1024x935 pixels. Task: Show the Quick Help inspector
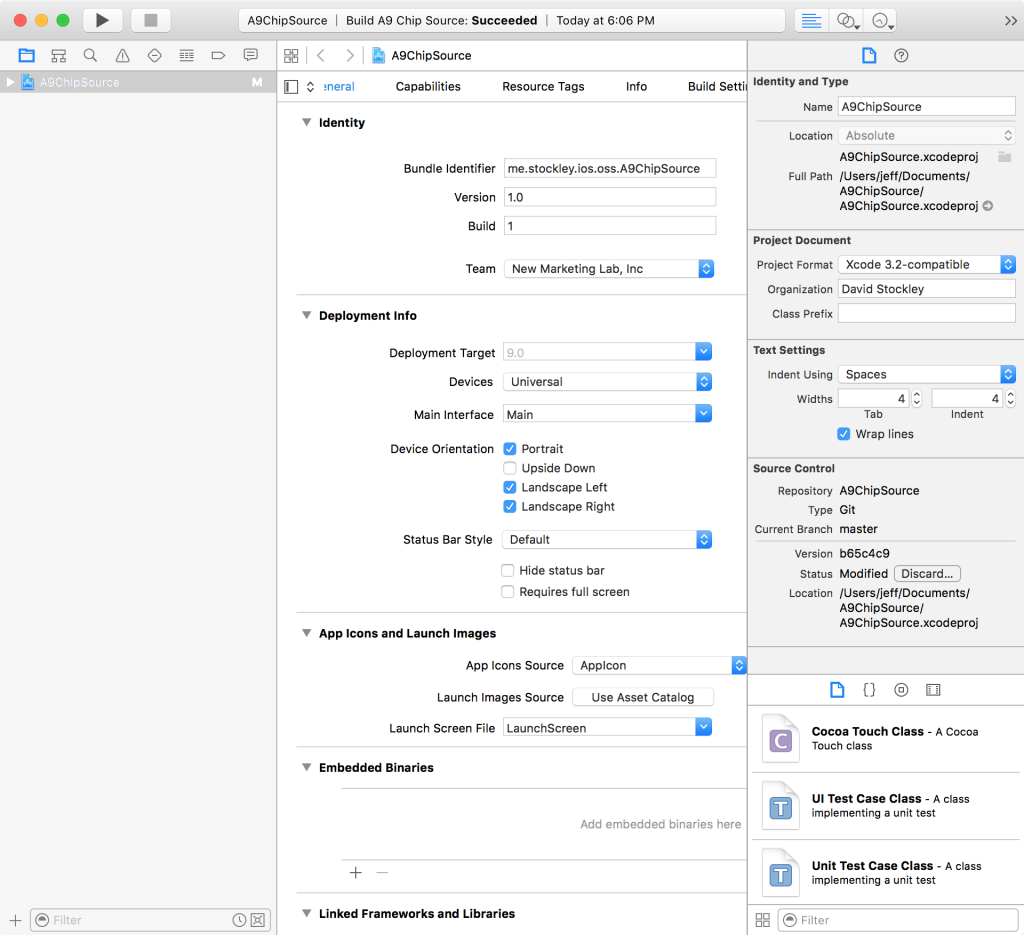(x=901, y=55)
